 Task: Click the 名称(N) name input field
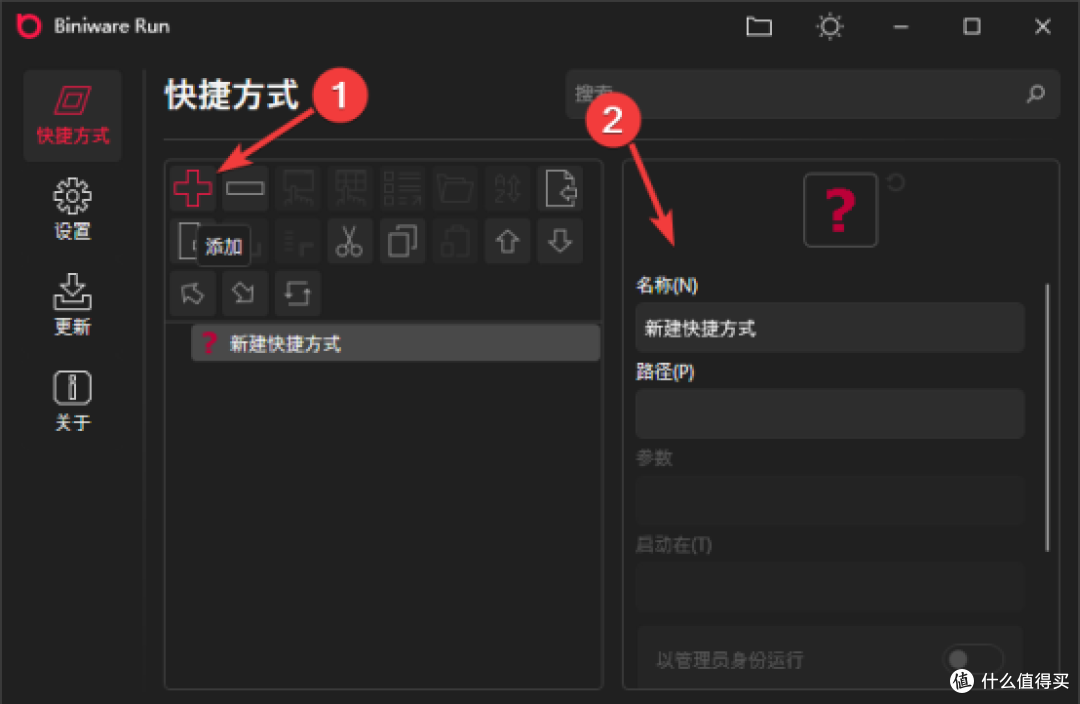(830, 328)
